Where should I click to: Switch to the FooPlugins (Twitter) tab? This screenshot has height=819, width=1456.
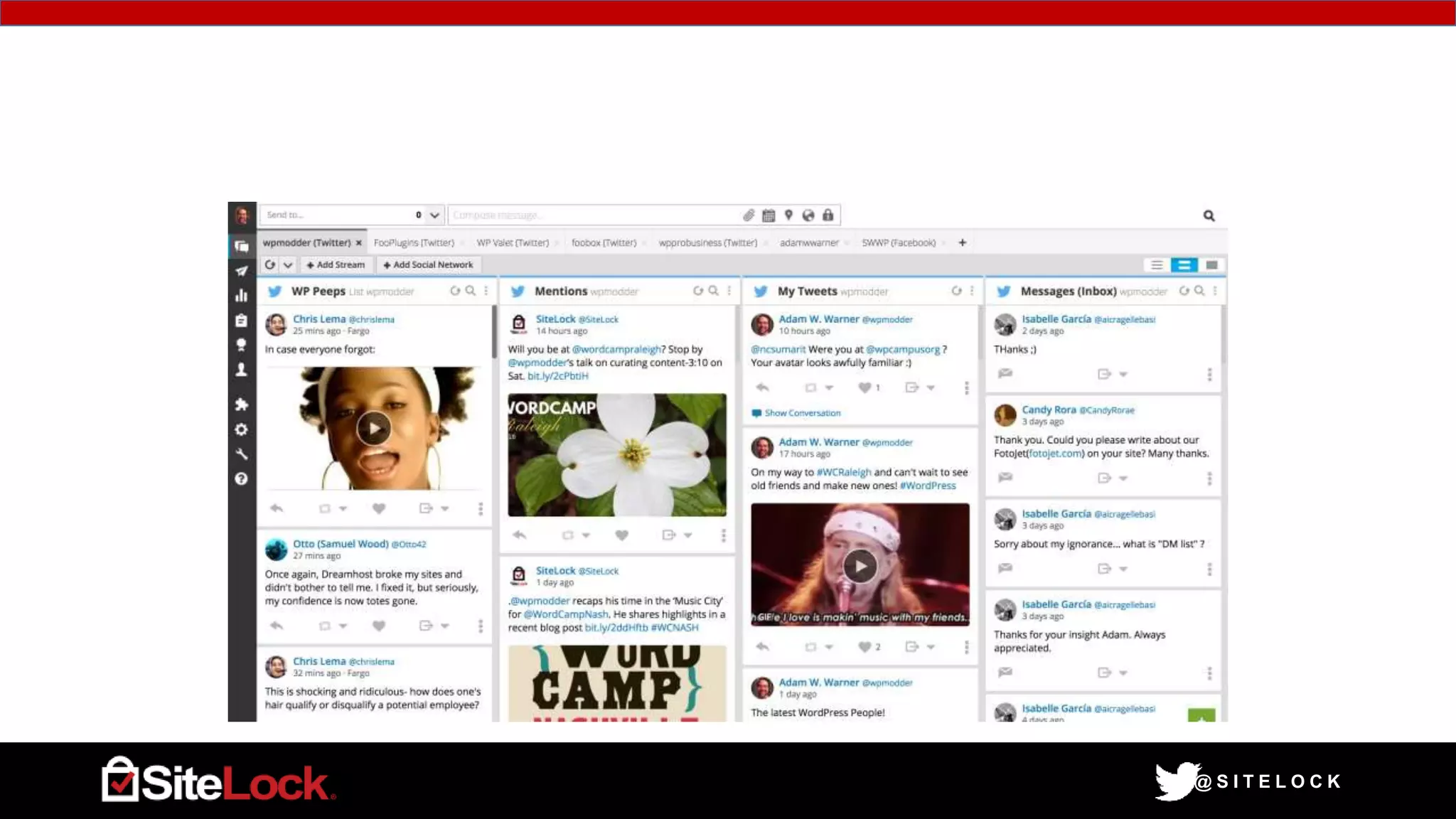click(x=414, y=242)
